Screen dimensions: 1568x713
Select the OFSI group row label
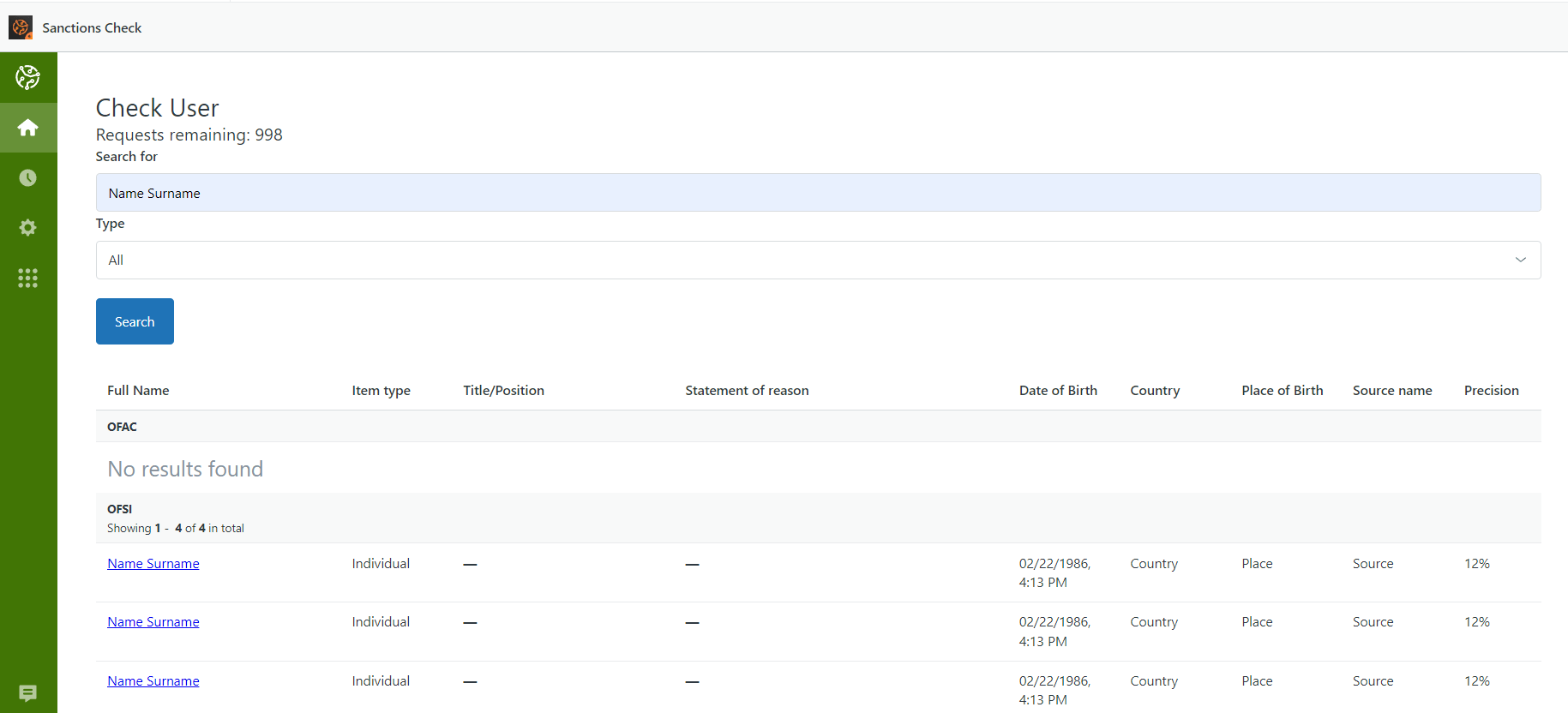119,509
